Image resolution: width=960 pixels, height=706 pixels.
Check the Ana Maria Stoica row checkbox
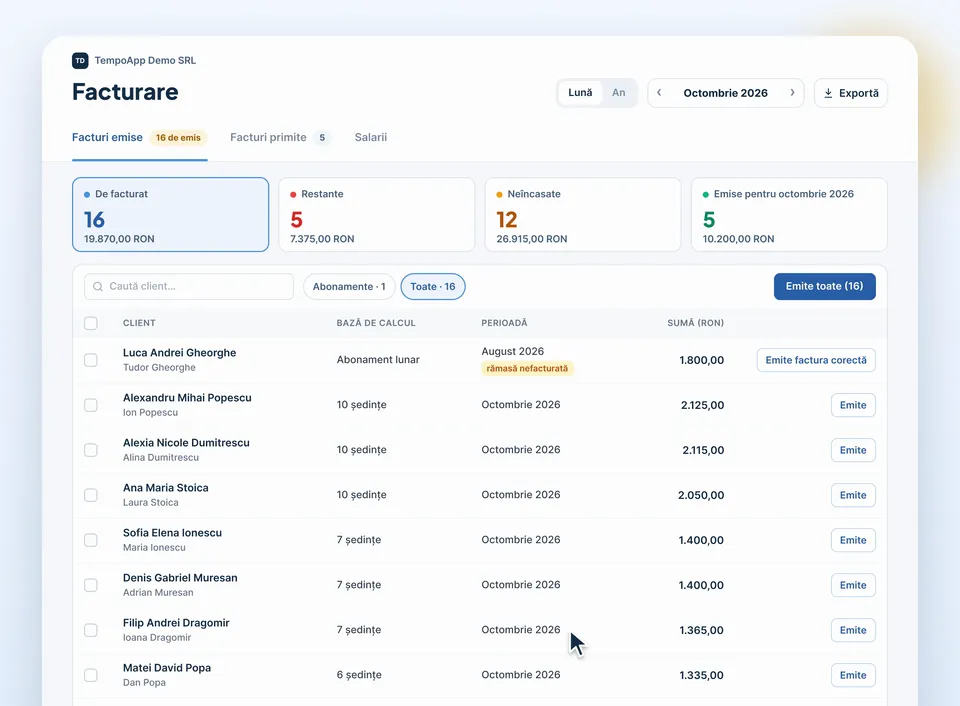(91, 495)
